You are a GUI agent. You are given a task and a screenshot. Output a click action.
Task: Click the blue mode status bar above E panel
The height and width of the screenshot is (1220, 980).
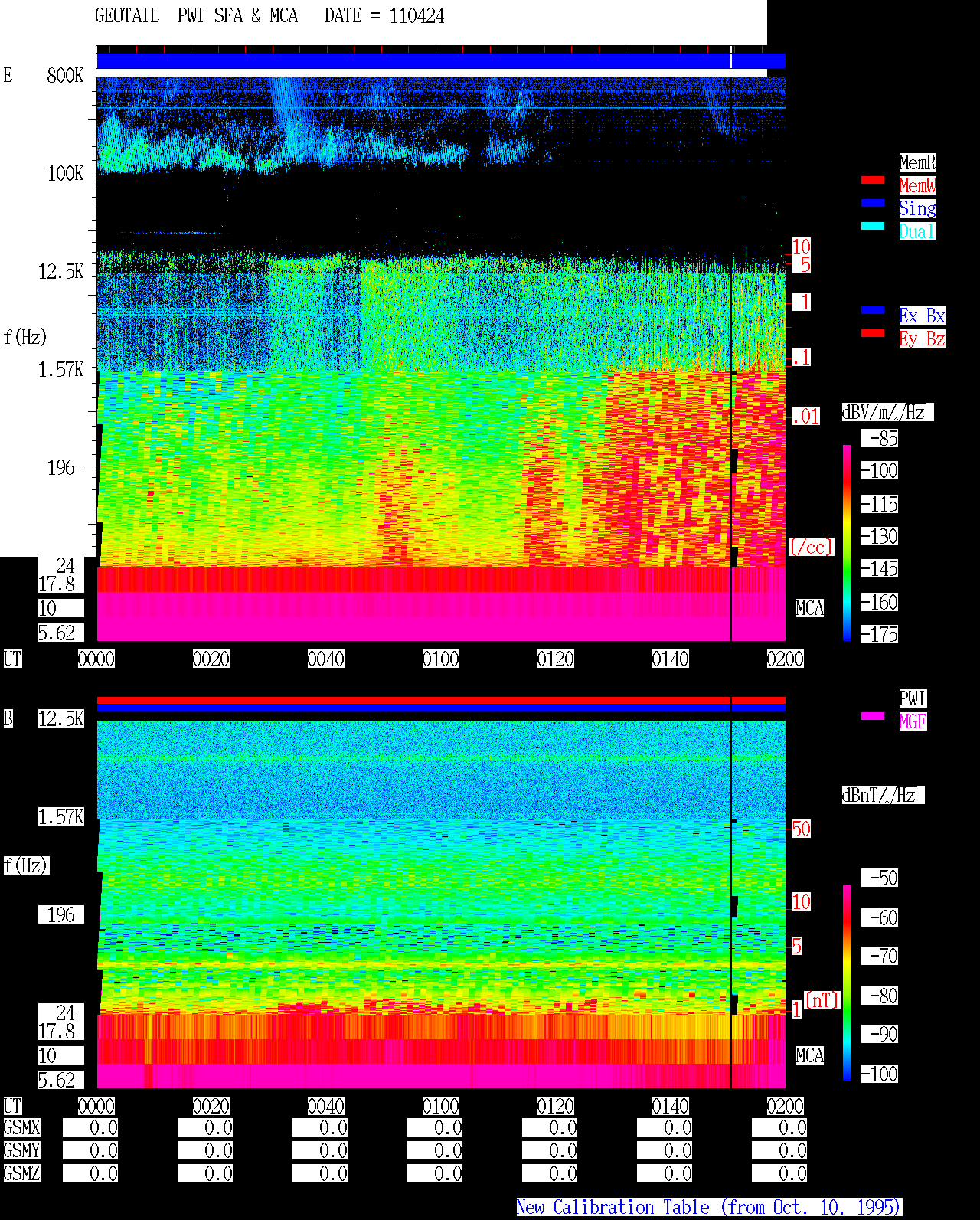[441, 61]
